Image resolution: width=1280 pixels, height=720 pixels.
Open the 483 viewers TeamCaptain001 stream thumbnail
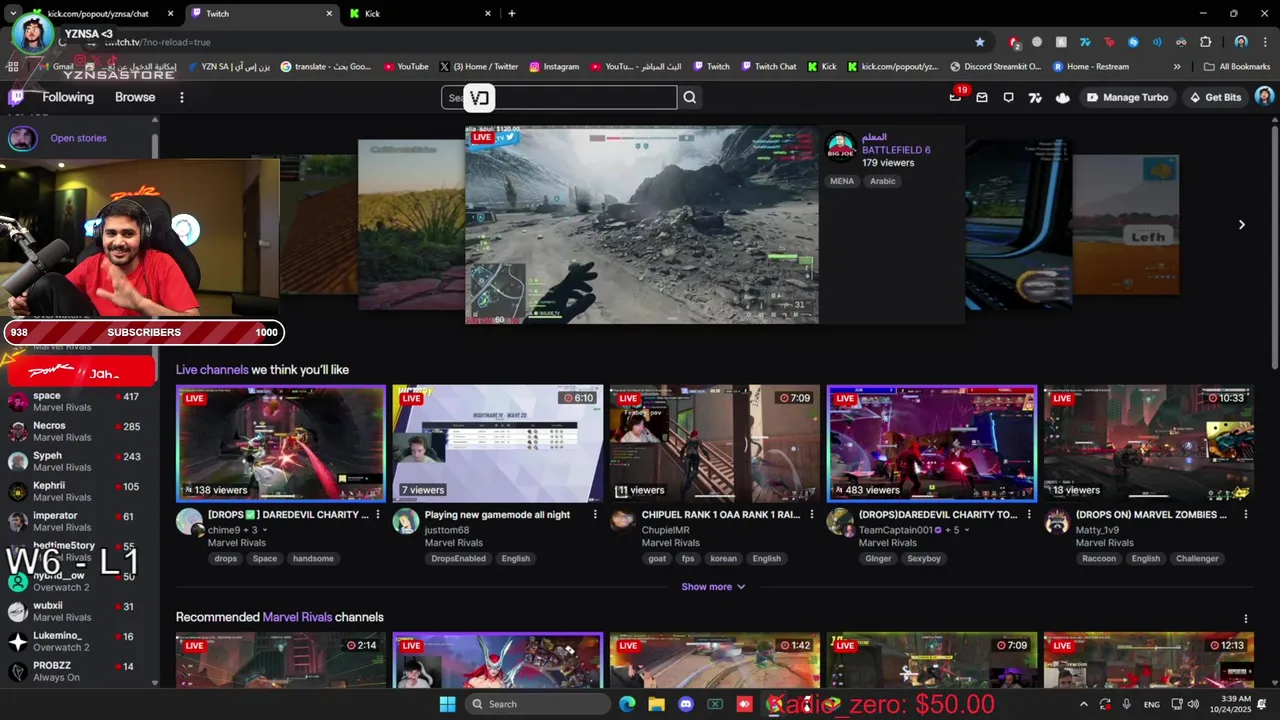coord(932,443)
